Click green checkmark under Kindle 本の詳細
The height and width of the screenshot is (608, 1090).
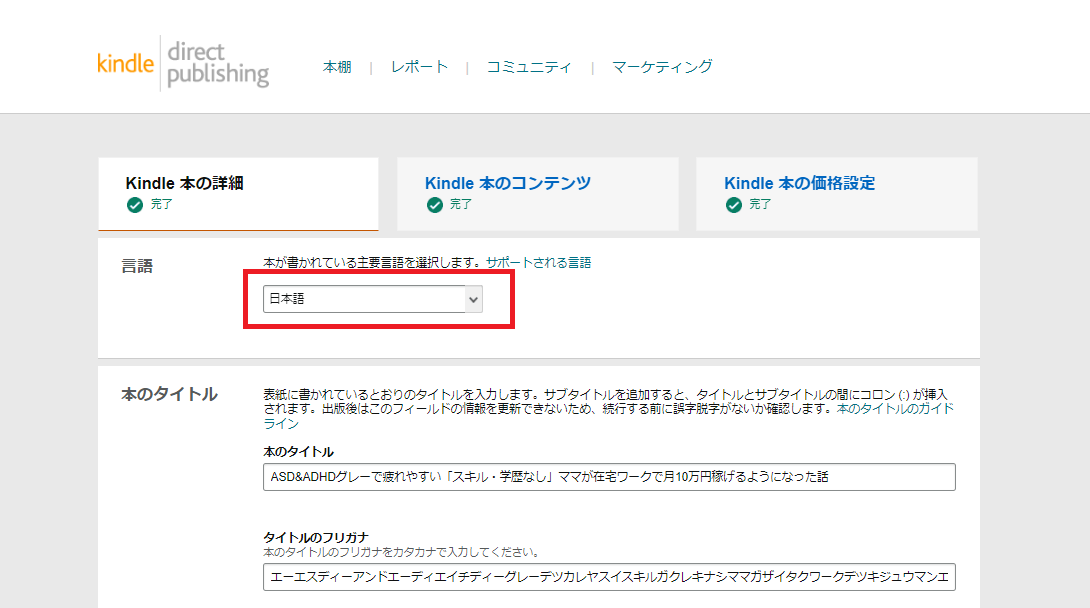(135, 205)
